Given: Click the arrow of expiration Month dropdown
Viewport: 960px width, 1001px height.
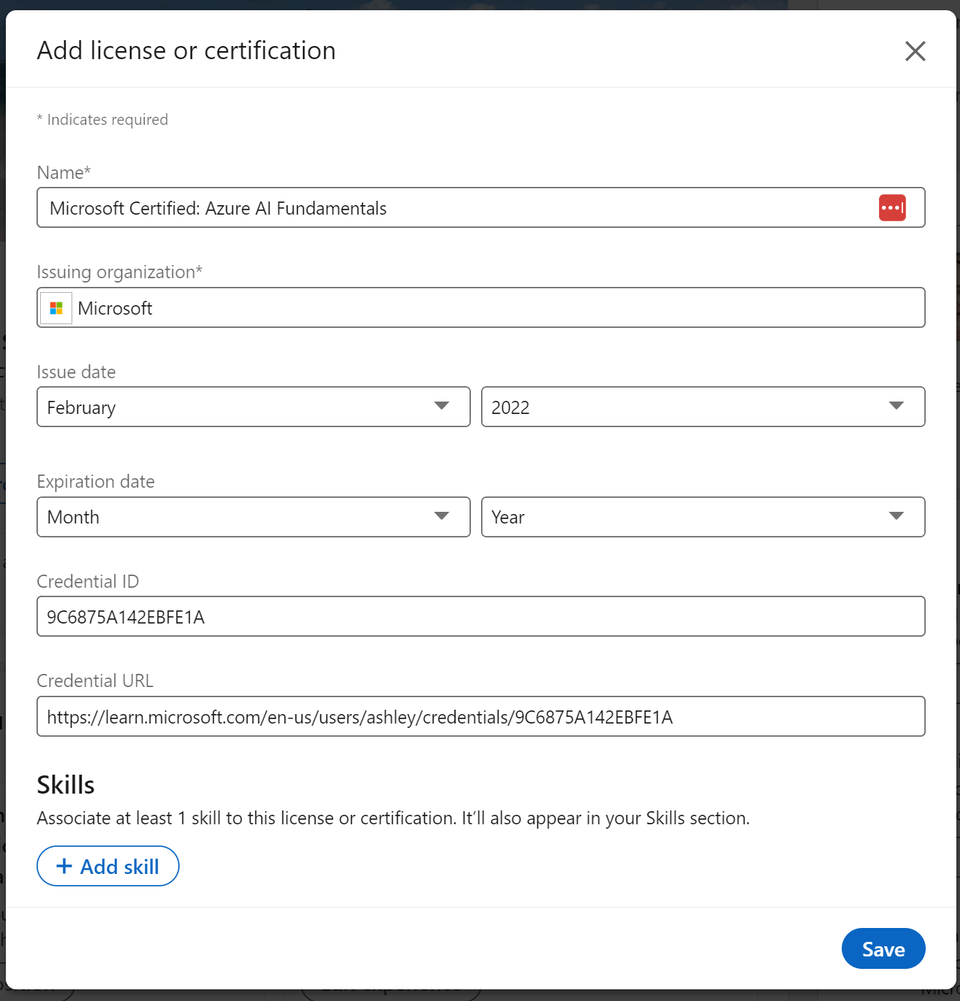Looking at the screenshot, I should 441,516.
